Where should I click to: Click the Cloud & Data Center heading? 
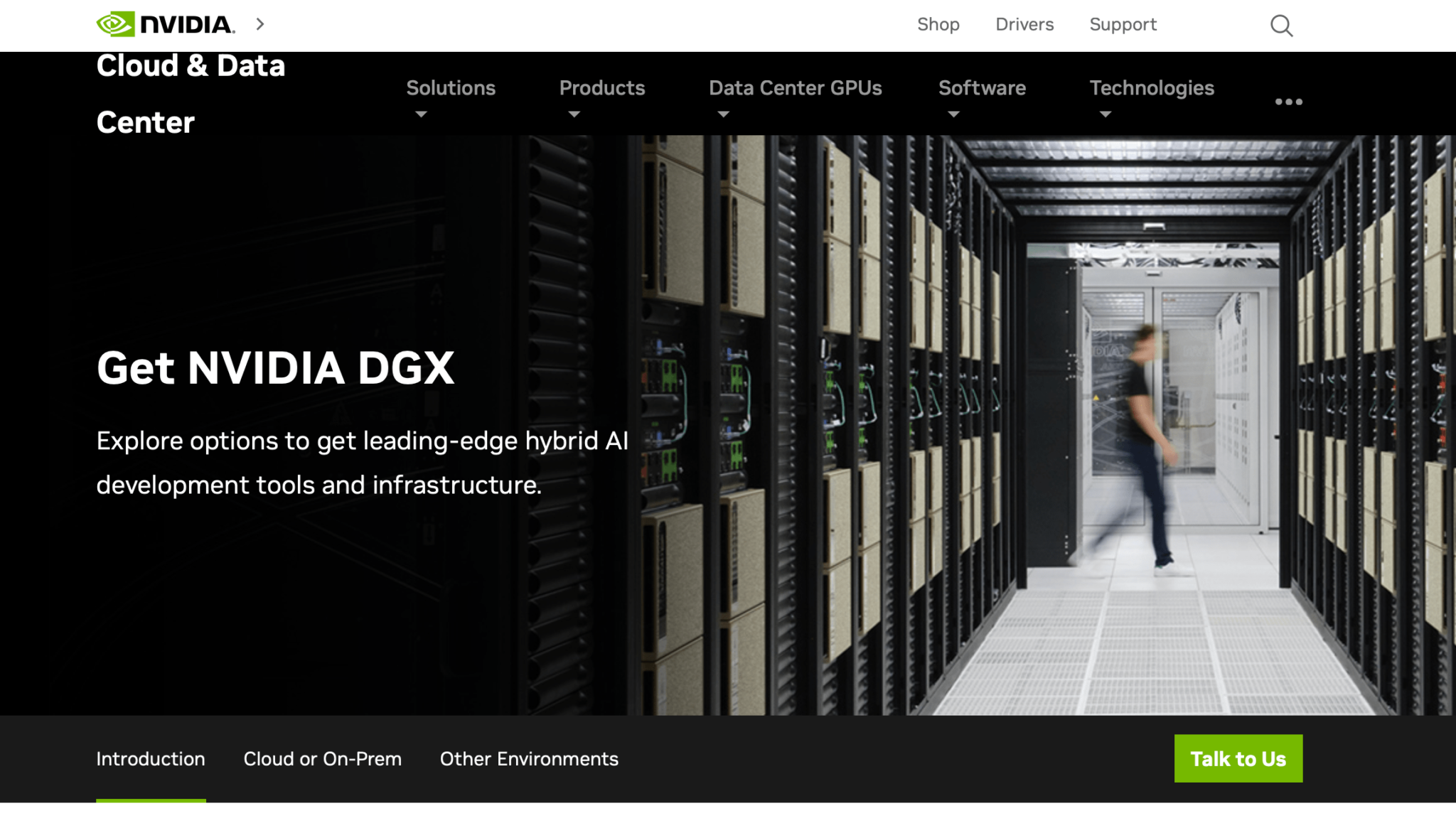[x=191, y=94]
